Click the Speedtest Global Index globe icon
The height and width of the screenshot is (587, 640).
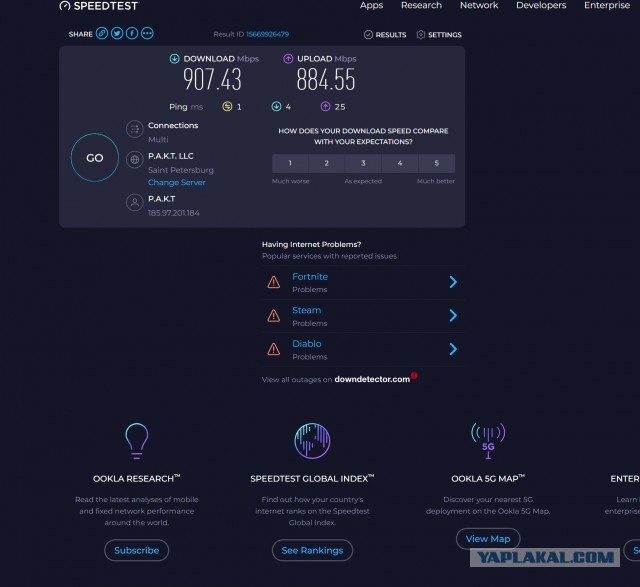[x=312, y=441]
